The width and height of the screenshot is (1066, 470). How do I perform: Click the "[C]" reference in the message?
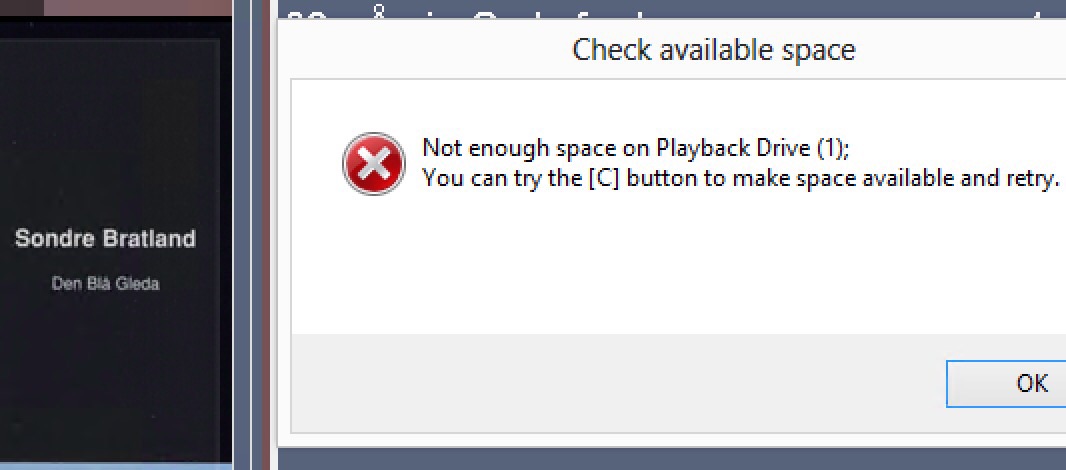click(604, 178)
